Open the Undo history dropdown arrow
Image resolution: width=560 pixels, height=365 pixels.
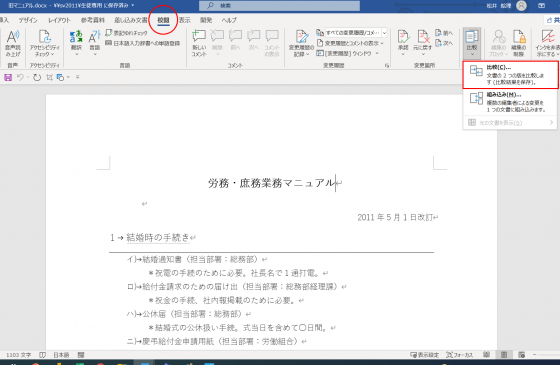click(x=28, y=77)
